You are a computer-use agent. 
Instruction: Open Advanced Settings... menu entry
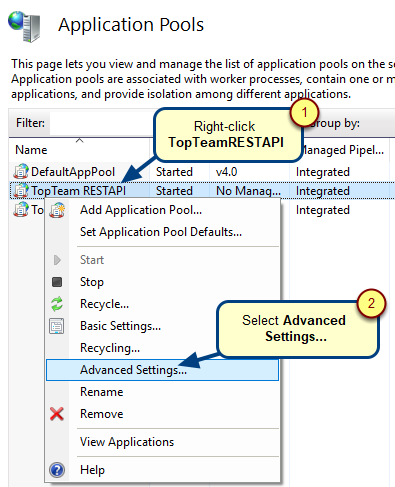tap(162, 370)
